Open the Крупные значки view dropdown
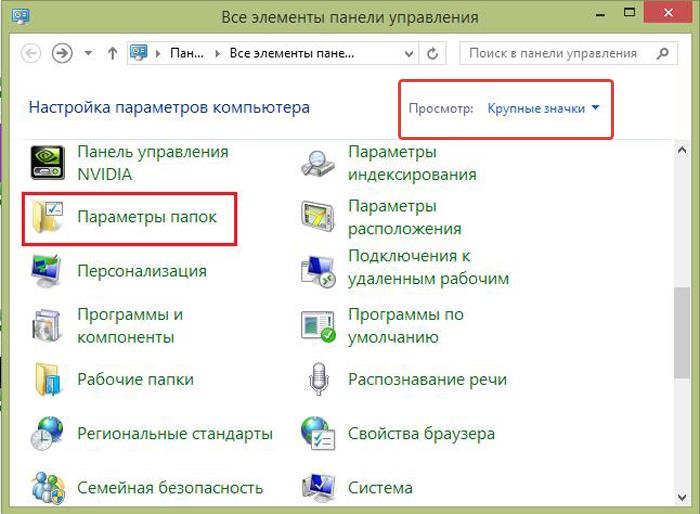Viewport: 700px width, 514px height. tap(543, 108)
